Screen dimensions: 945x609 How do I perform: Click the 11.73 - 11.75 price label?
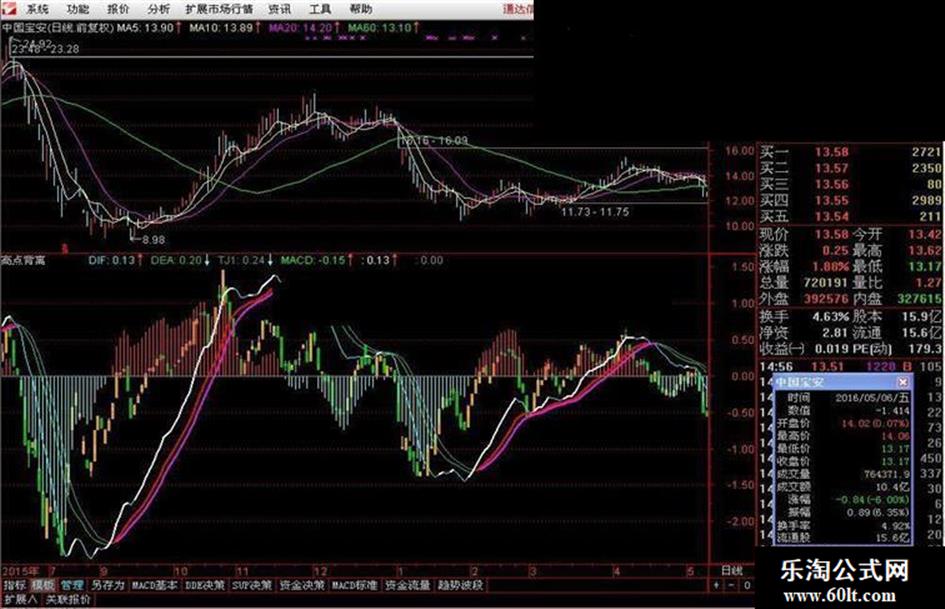pos(595,212)
